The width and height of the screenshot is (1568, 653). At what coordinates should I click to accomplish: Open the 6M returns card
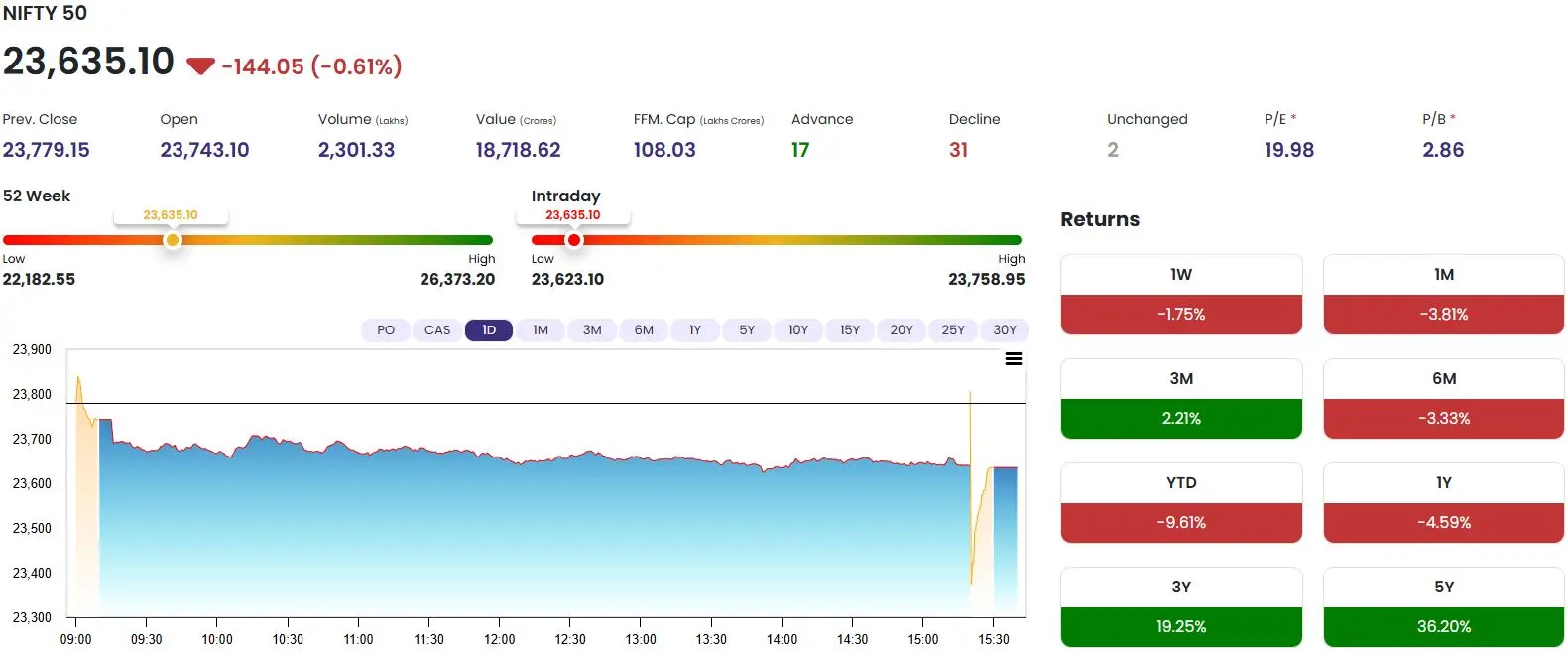click(x=1444, y=399)
